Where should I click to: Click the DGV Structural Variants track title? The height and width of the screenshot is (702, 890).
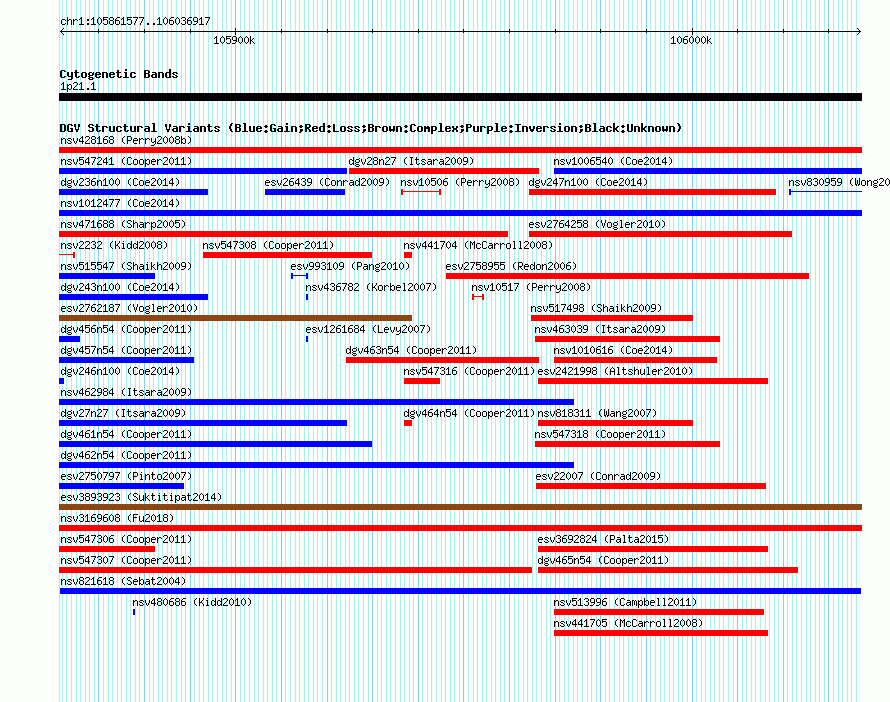click(371, 128)
